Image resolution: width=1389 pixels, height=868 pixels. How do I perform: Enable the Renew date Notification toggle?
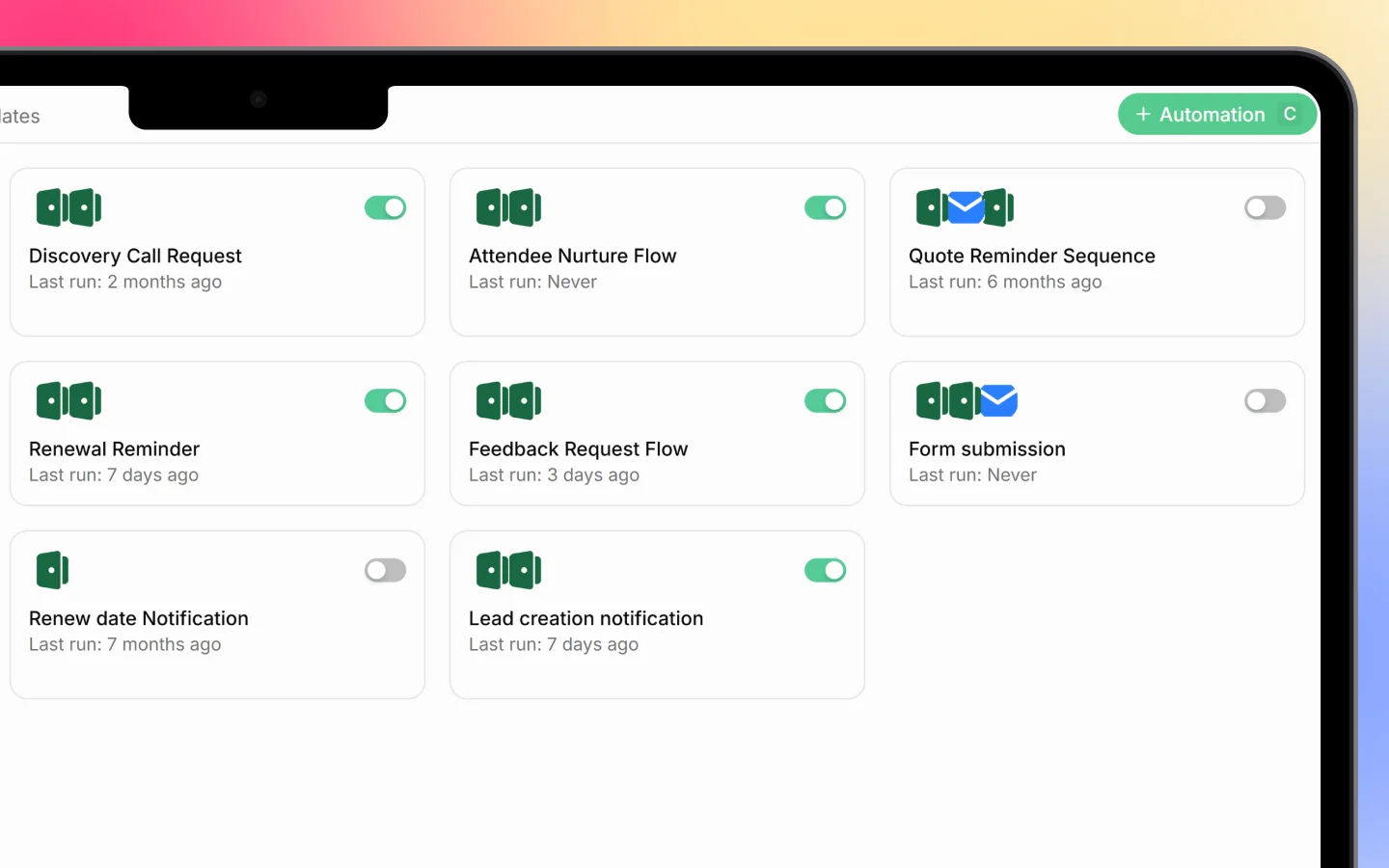tap(386, 570)
